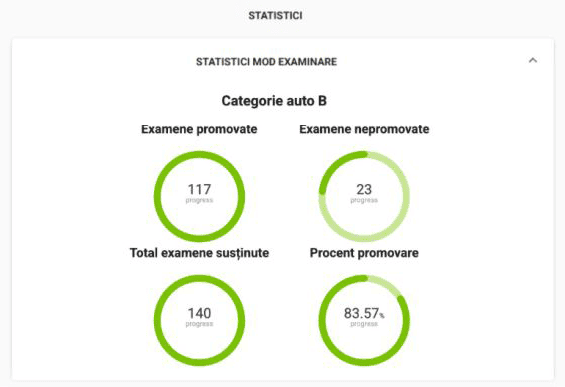Collapse the Statistici Mod Examinare panel chevron
Image resolution: width=565 pixels, height=387 pixels.
point(533,61)
